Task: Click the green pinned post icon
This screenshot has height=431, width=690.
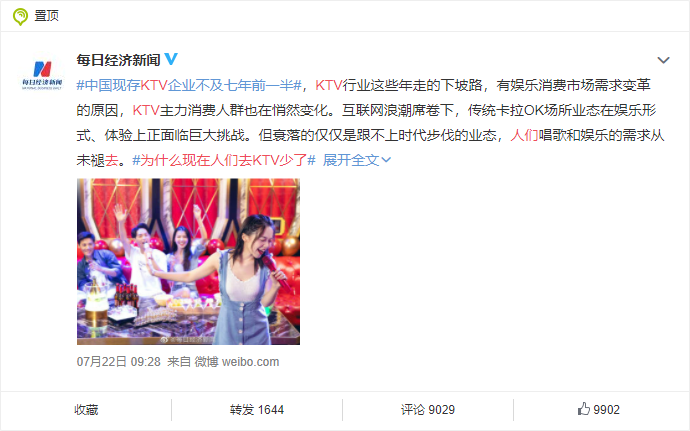Action: pos(20,17)
